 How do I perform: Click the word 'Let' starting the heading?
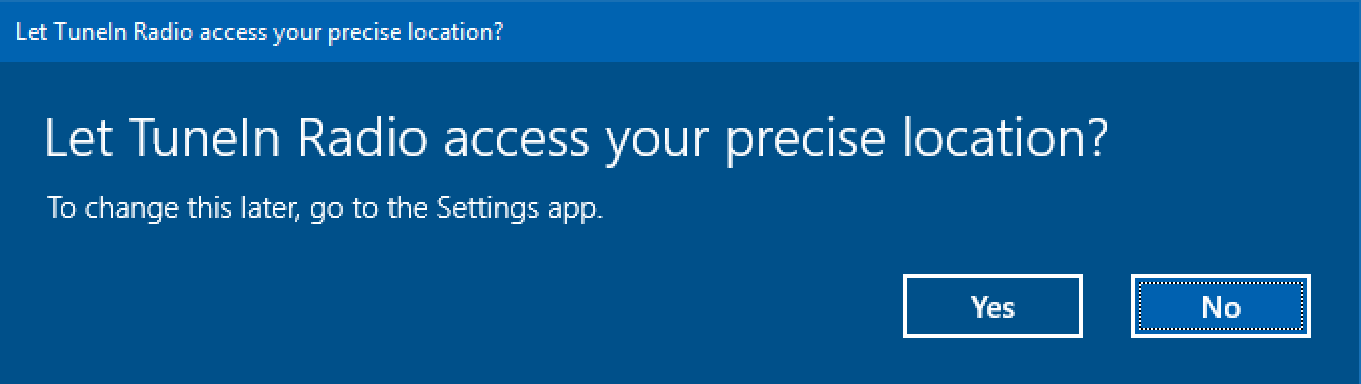[80, 137]
